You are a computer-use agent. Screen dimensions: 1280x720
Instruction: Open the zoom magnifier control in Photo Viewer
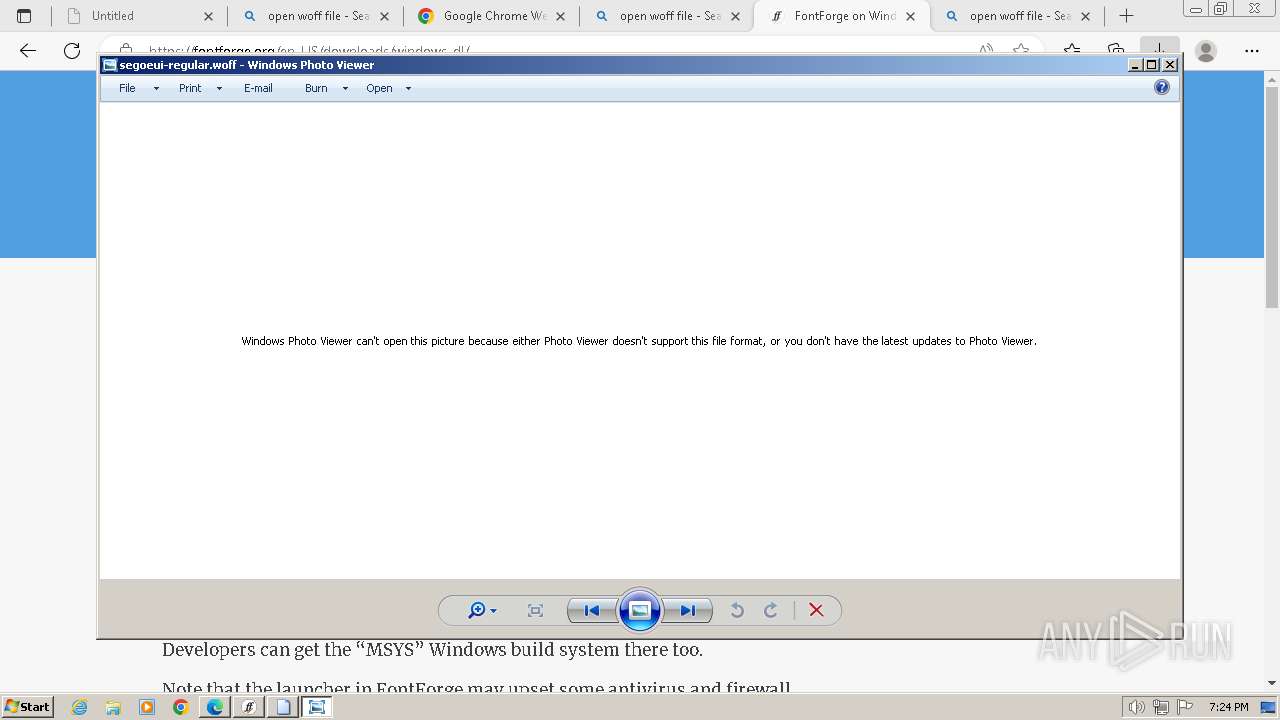(x=482, y=611)
